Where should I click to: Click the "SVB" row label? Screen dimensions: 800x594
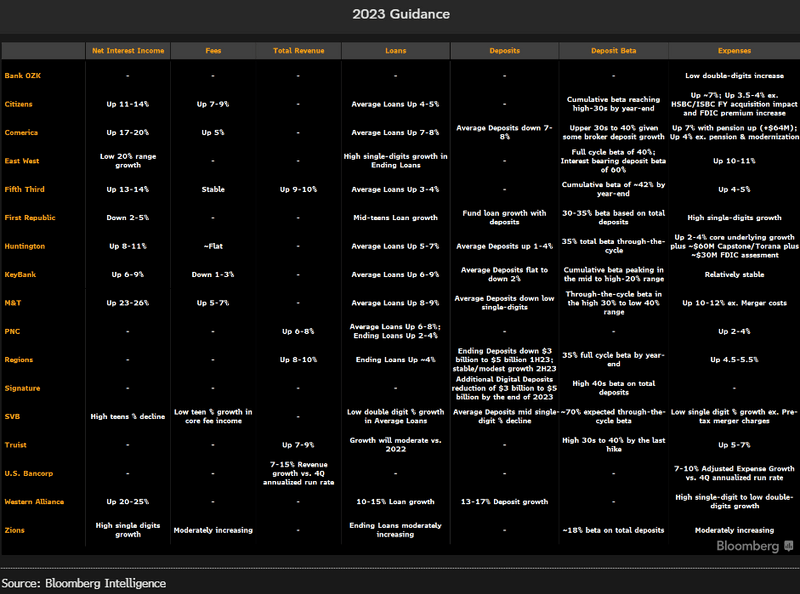pos(12,416)
